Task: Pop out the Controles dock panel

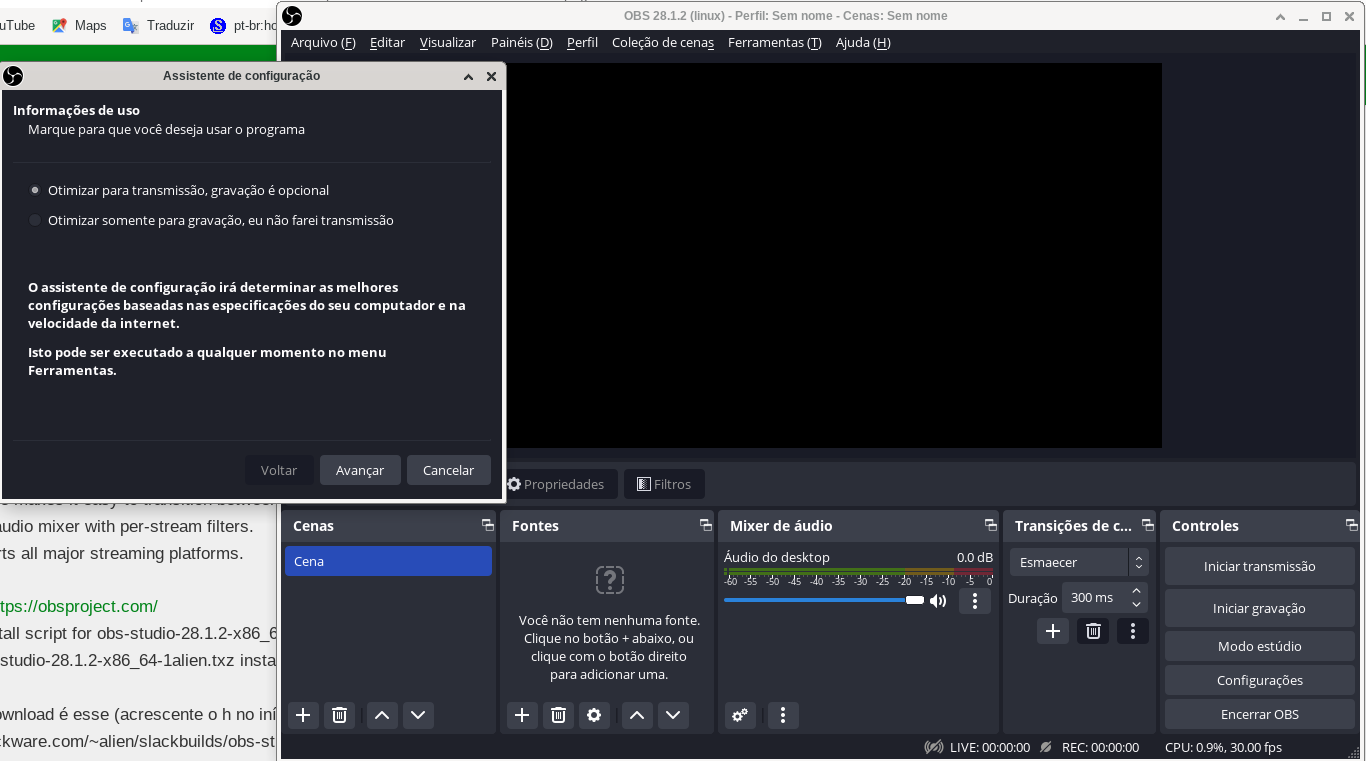Action: [1352, 525]
